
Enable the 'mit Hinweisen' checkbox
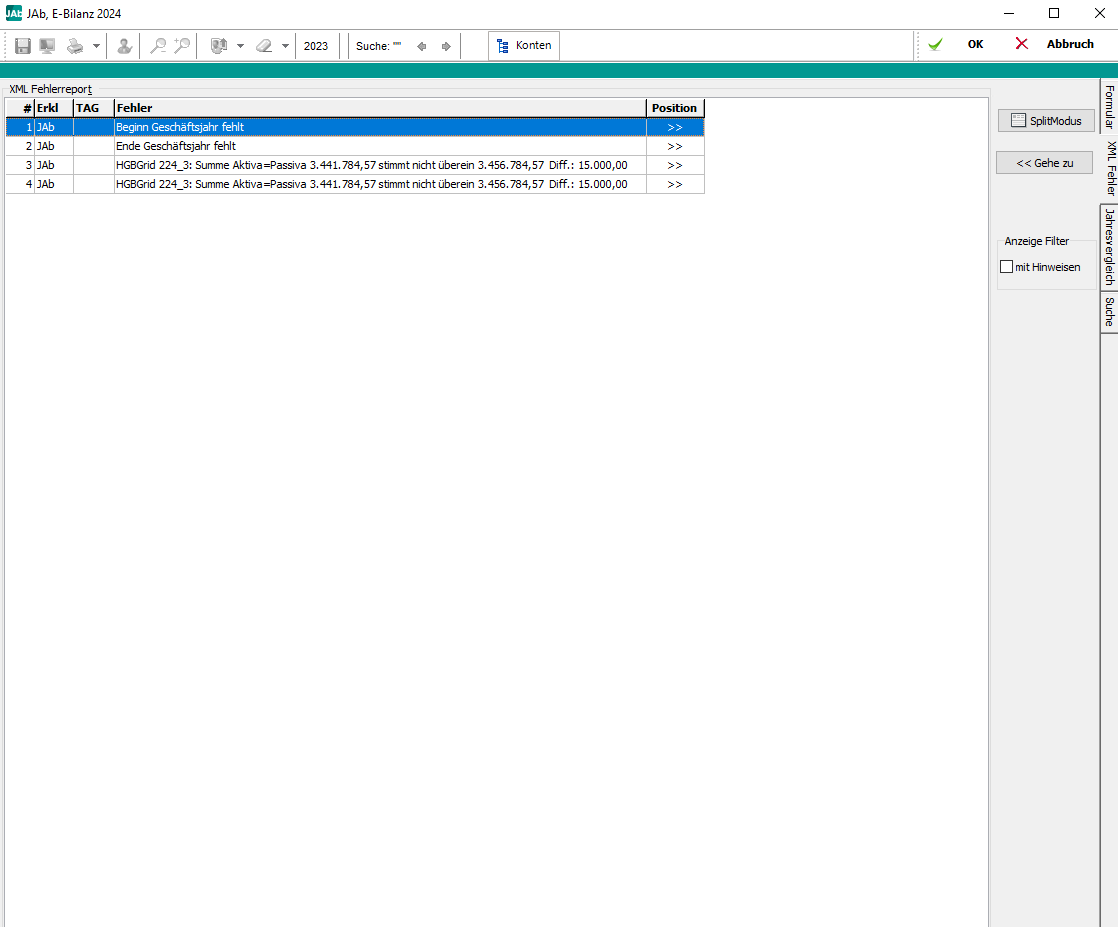pyautogui.click(x=1007, y=267)
